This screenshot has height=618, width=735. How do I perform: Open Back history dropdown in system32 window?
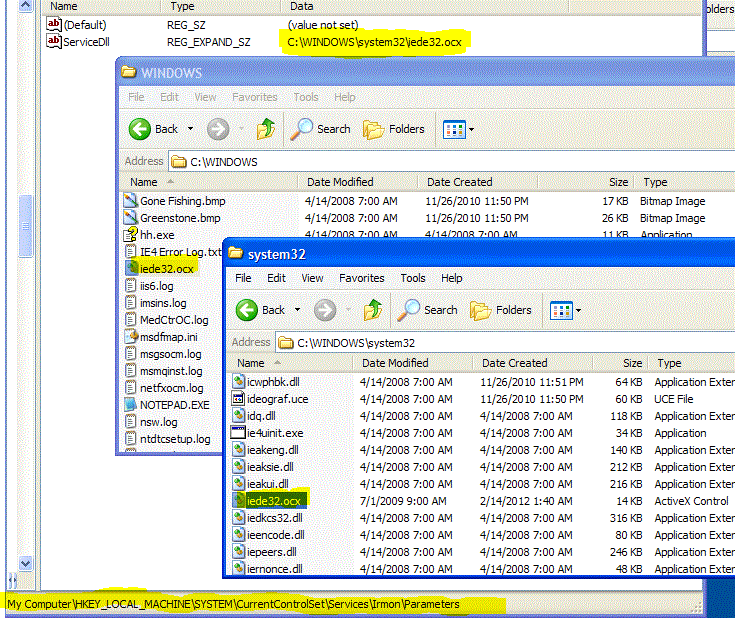coord(297,310)
